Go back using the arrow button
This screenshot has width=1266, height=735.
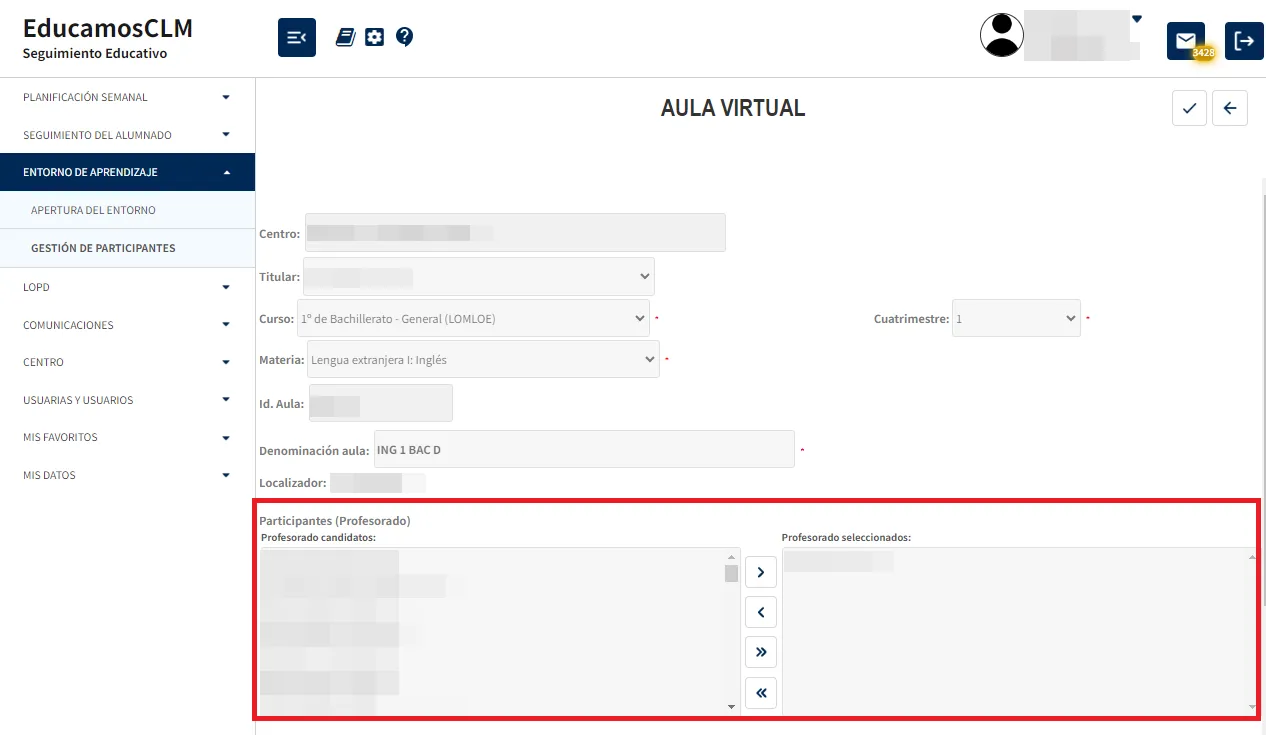(x=1230, y=108)
